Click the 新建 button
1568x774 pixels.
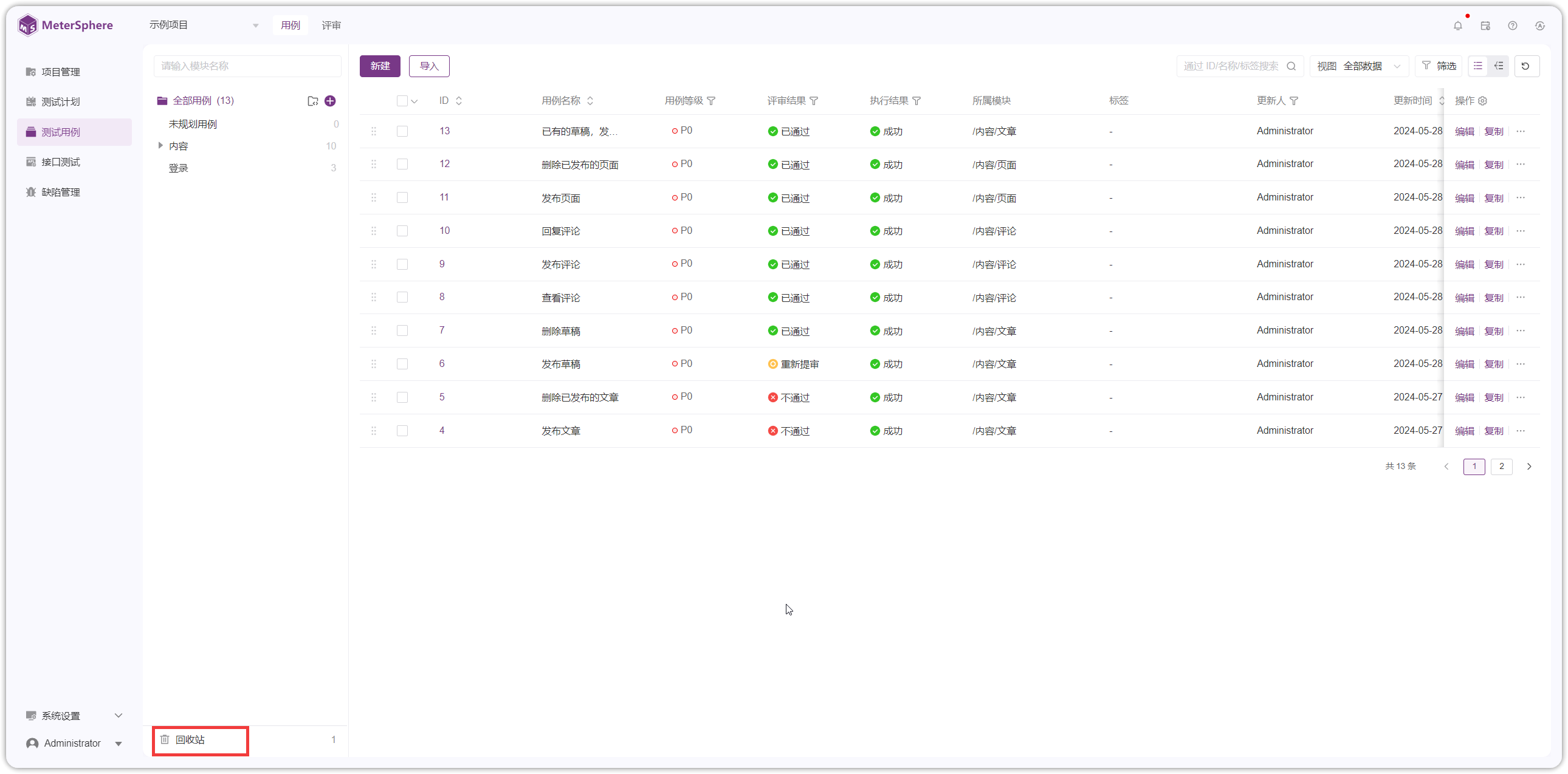click(380, 66)
